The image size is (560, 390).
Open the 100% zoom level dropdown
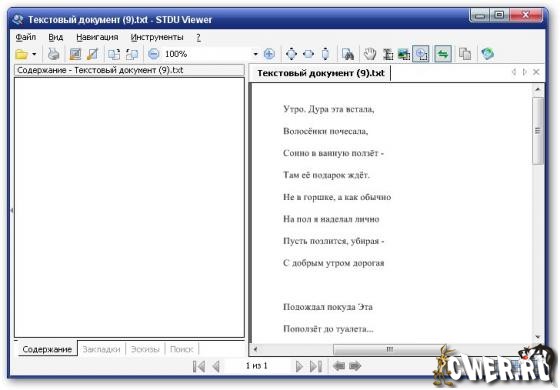256,54
